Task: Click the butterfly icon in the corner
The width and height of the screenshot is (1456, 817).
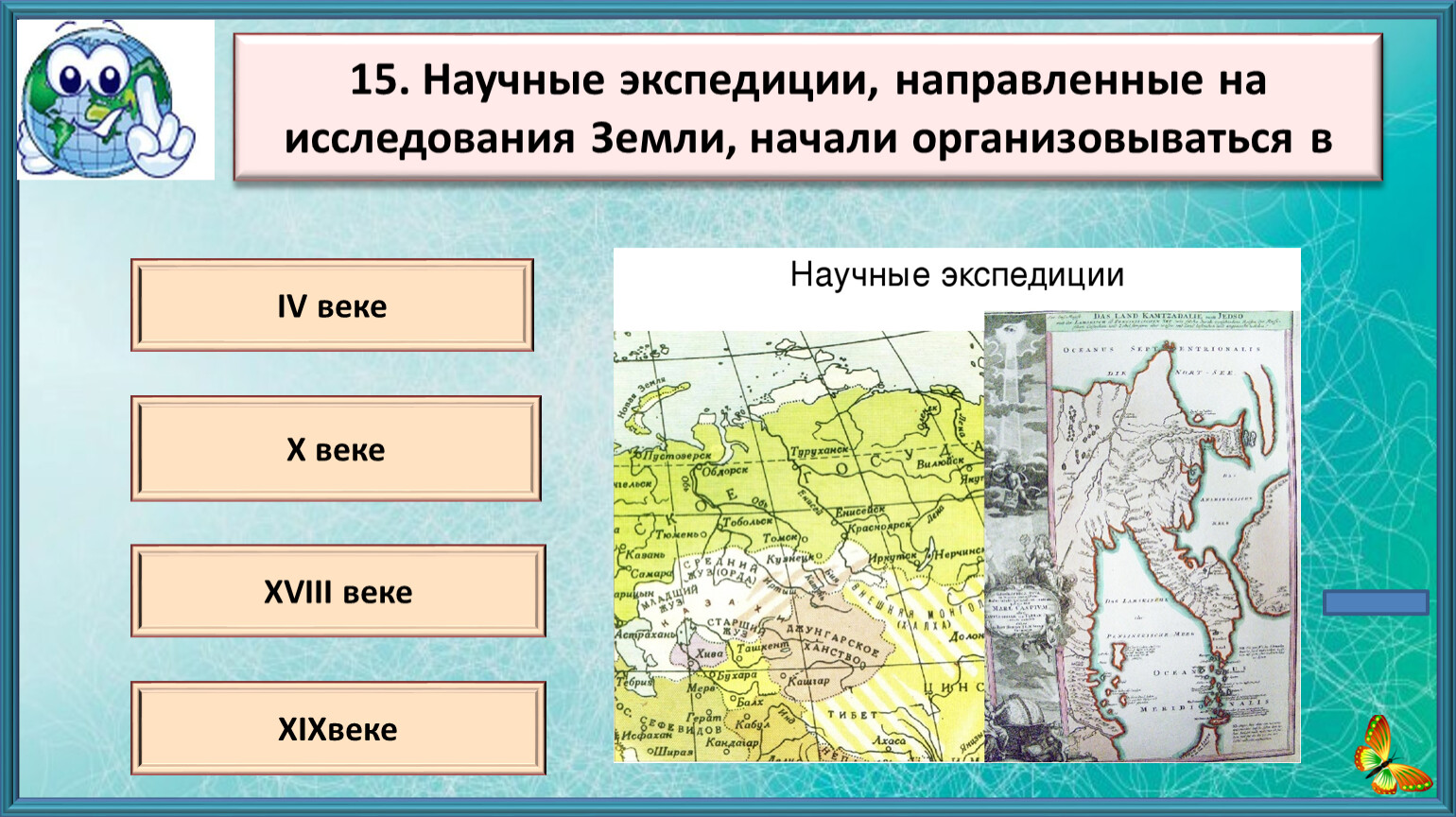Action: point(1392,756)
